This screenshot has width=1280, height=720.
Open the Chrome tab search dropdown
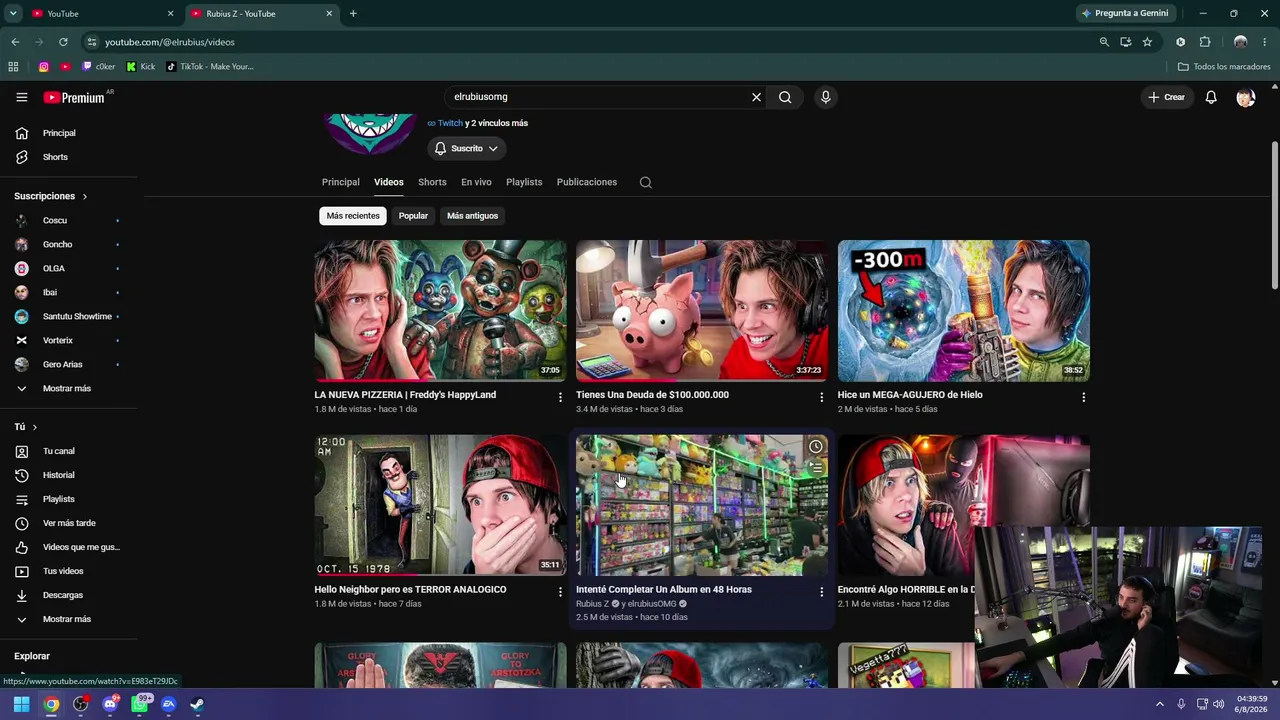[x=13, y=13]
